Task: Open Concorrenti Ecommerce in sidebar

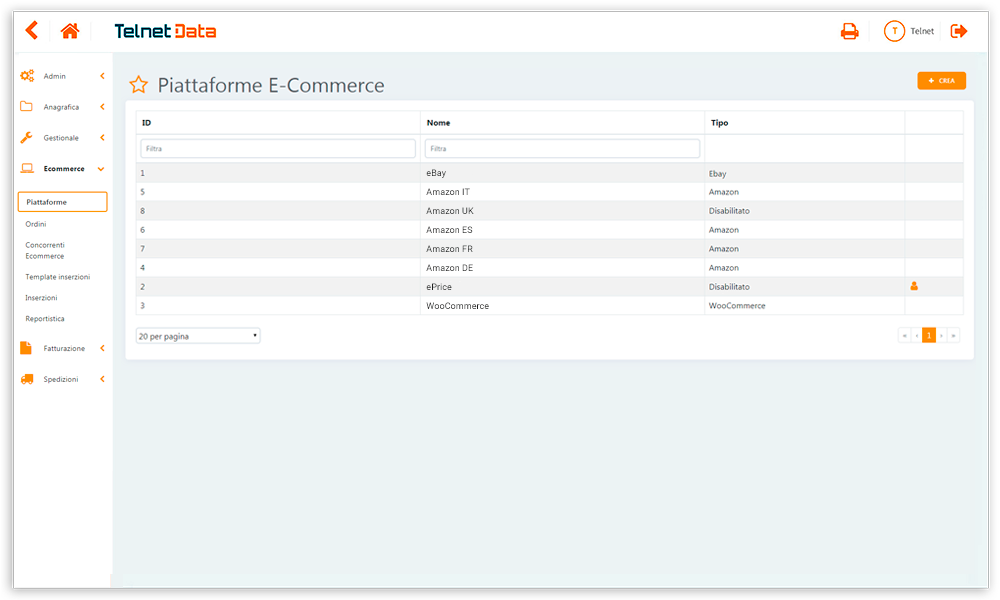Action: (x=45, y=251)
